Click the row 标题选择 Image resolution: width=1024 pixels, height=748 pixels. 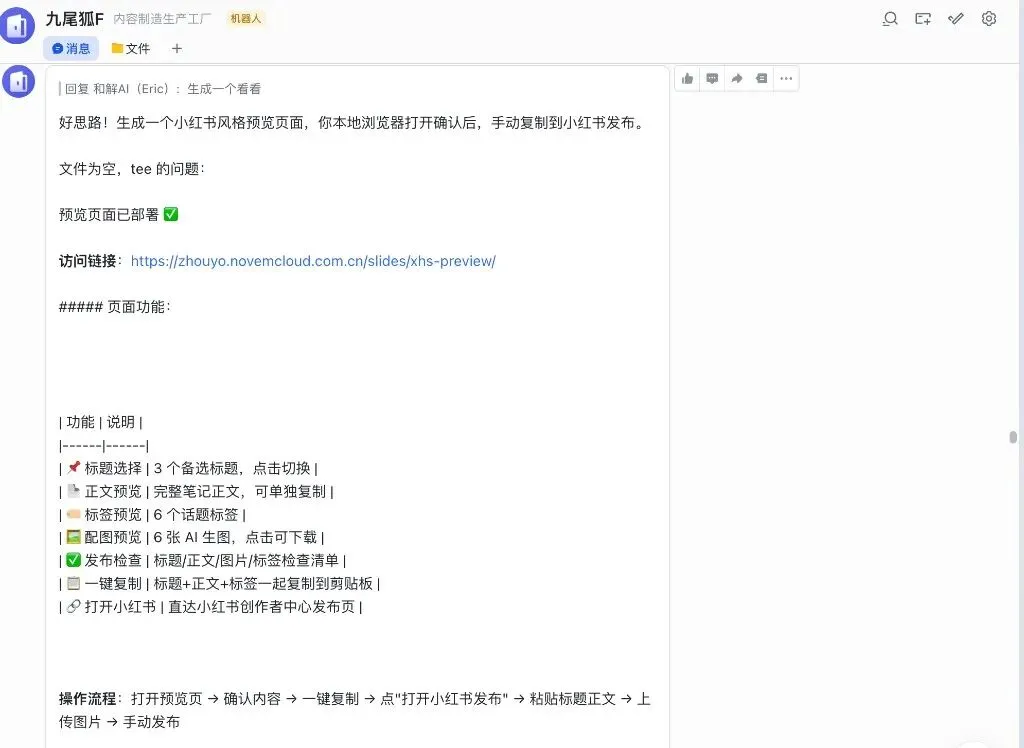pos(188,468)
